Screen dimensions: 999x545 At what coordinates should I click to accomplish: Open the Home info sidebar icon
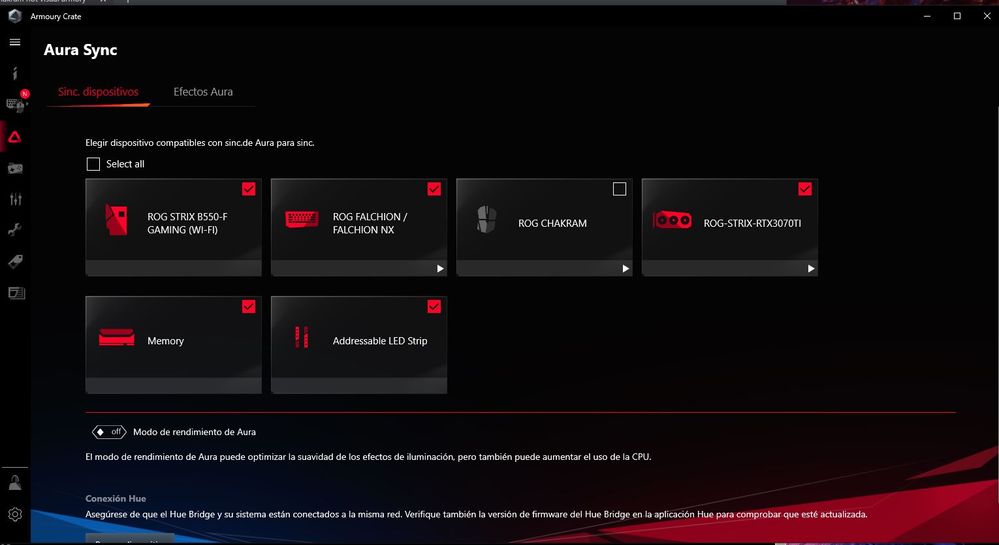(15, 73)
